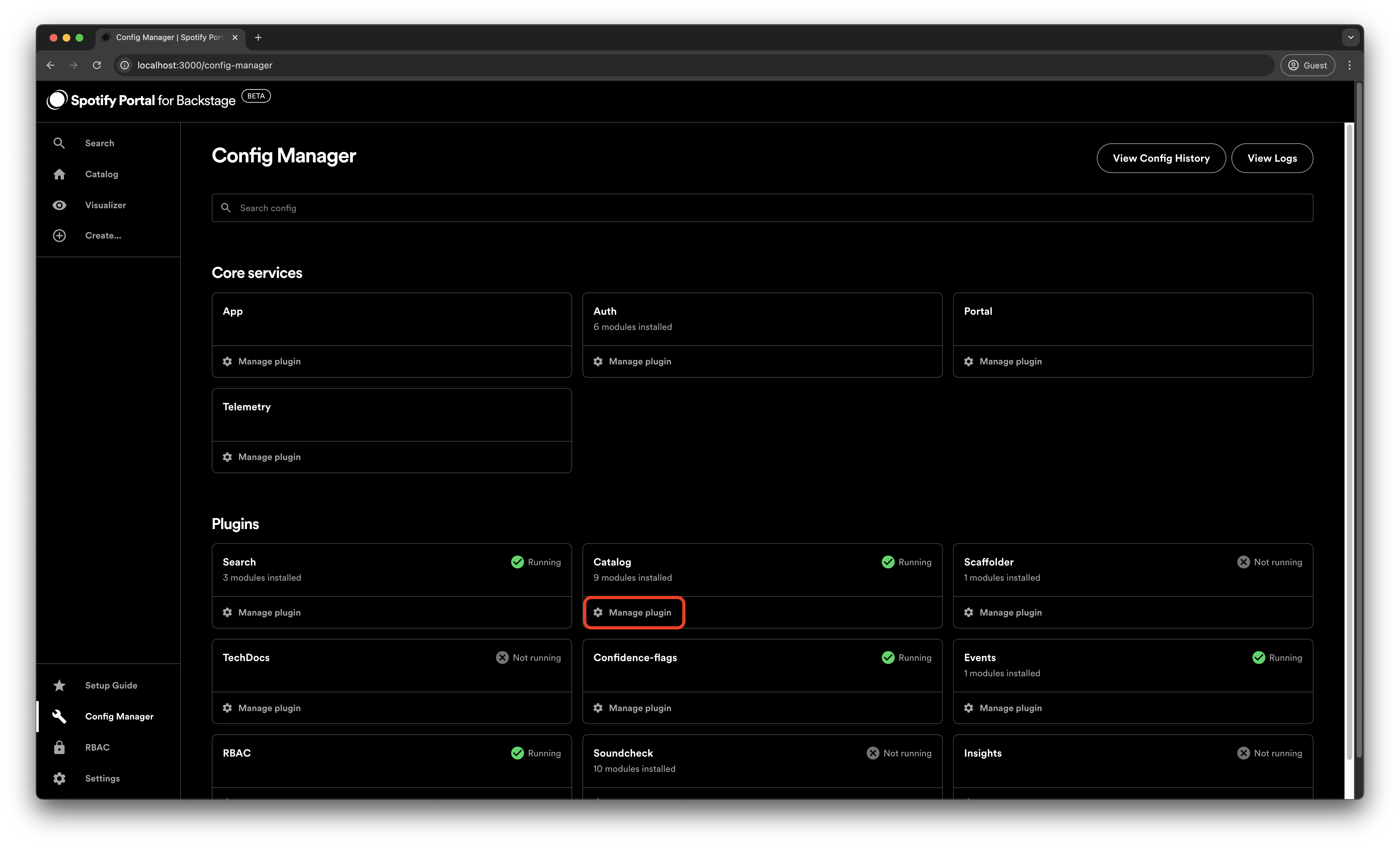The height and width of the screenshot is (847, 1400).
Task: Click the Soundcheck plugin card title
Action: 623,753
